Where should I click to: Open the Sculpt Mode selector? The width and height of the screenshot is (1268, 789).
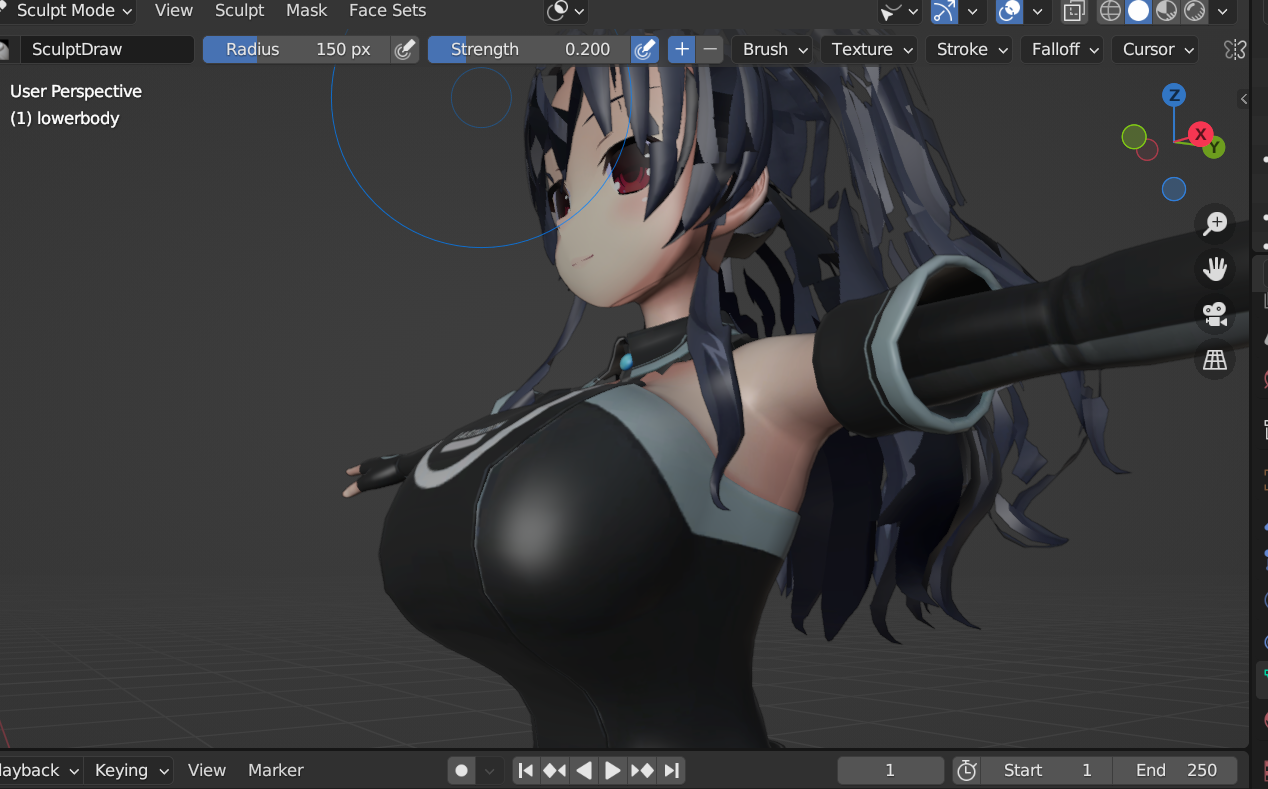68,11
